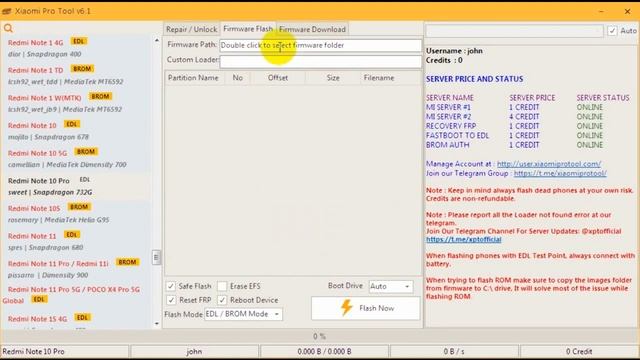
Task: Click the top right blank text field
Action: tap(514, 31)
